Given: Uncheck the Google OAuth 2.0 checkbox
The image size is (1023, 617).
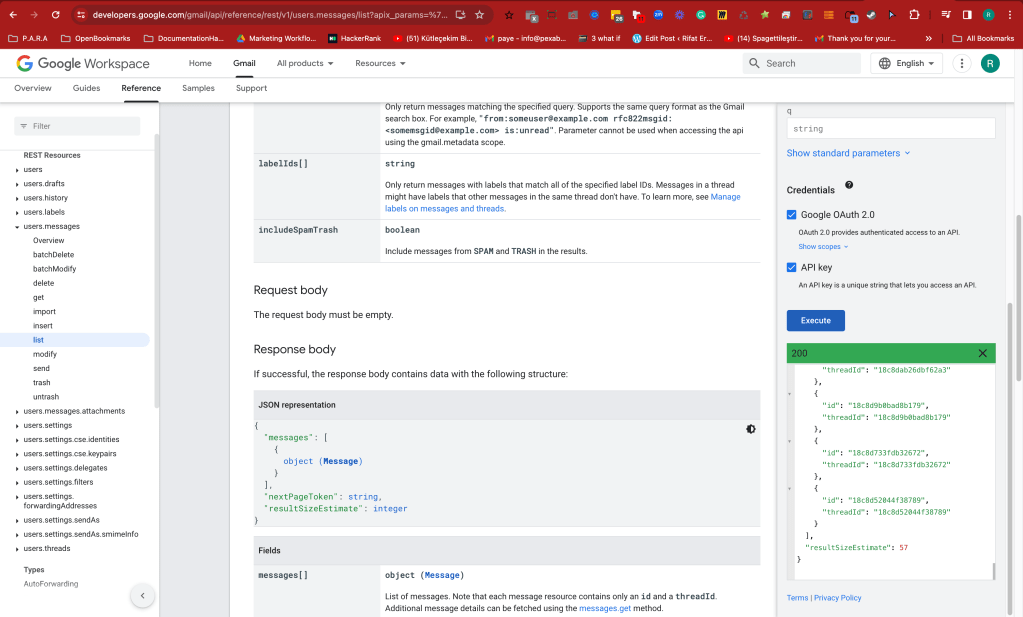Looking at the screenshot, I should click(791, 215).
